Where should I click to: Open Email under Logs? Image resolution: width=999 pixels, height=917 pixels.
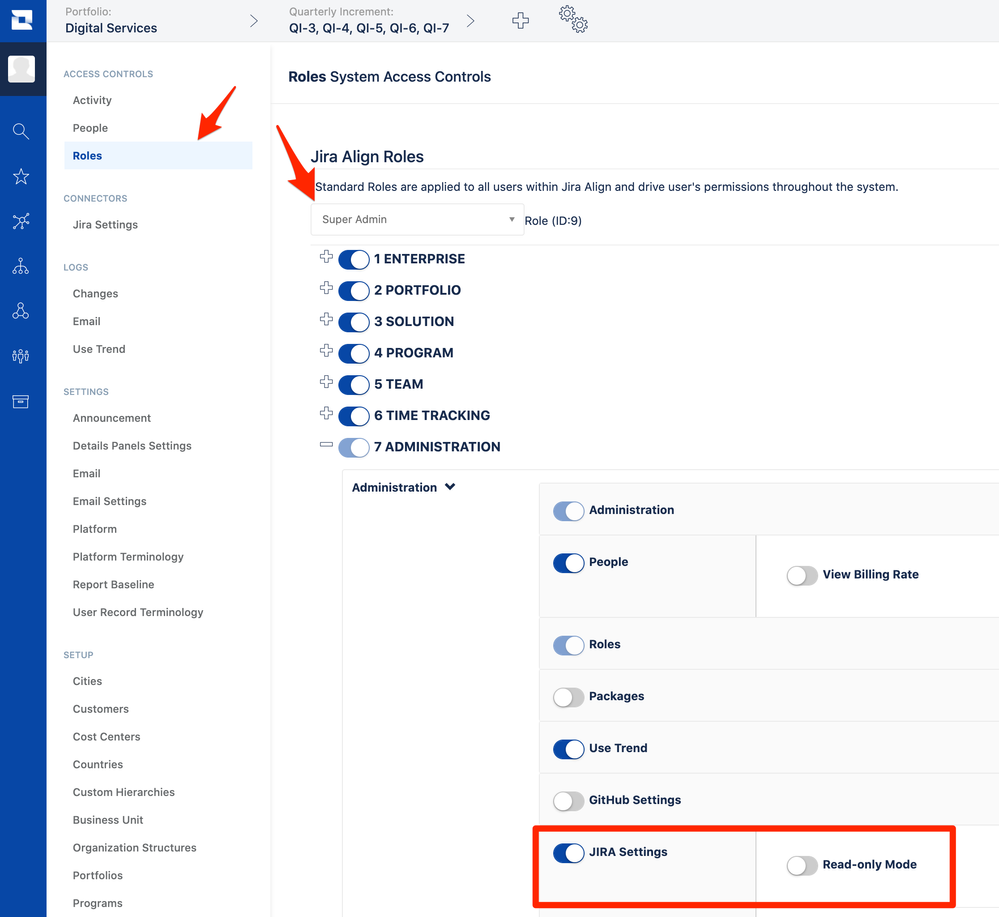pyautogui.click(x=87, y=321)
